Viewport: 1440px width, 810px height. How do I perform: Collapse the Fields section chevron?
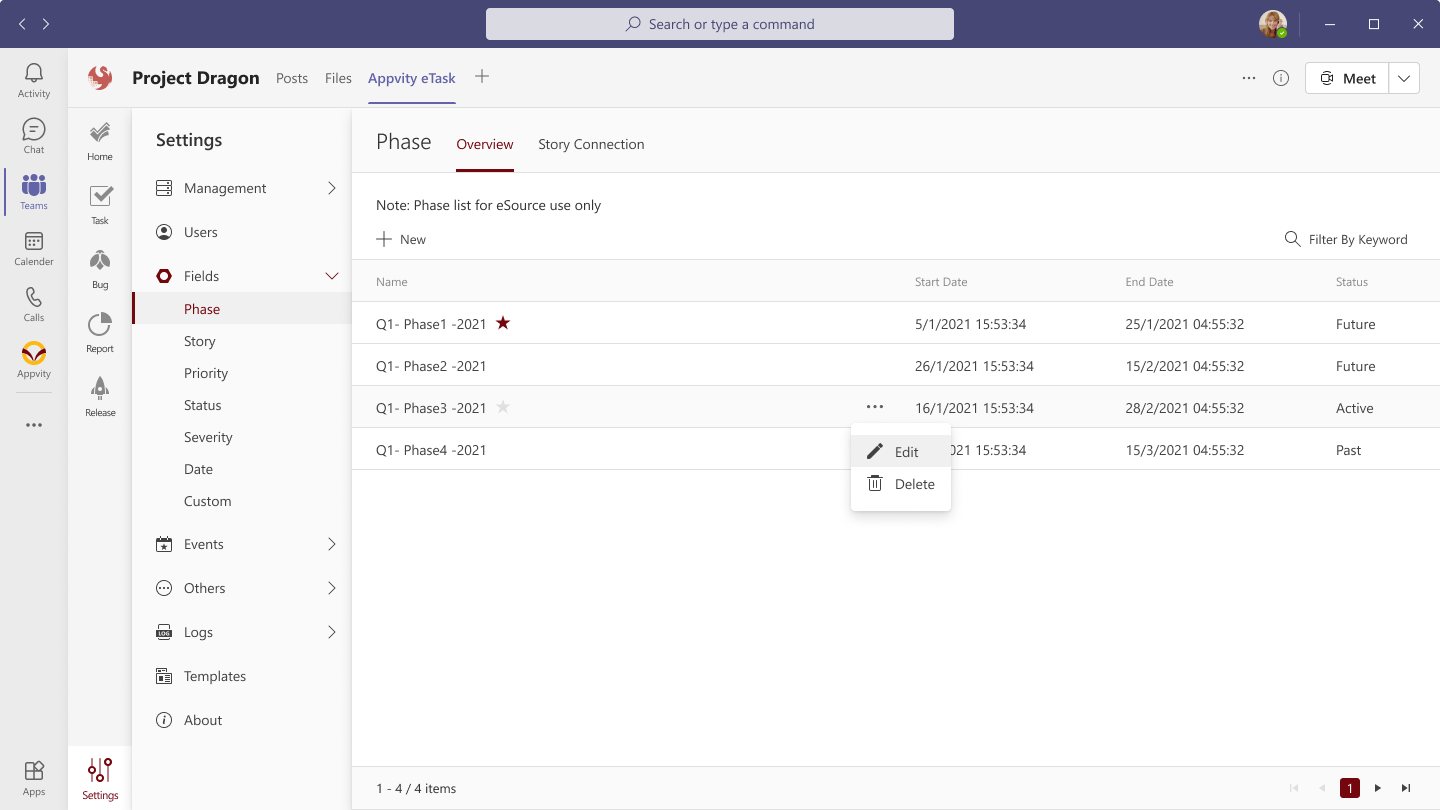click(332, 276)
